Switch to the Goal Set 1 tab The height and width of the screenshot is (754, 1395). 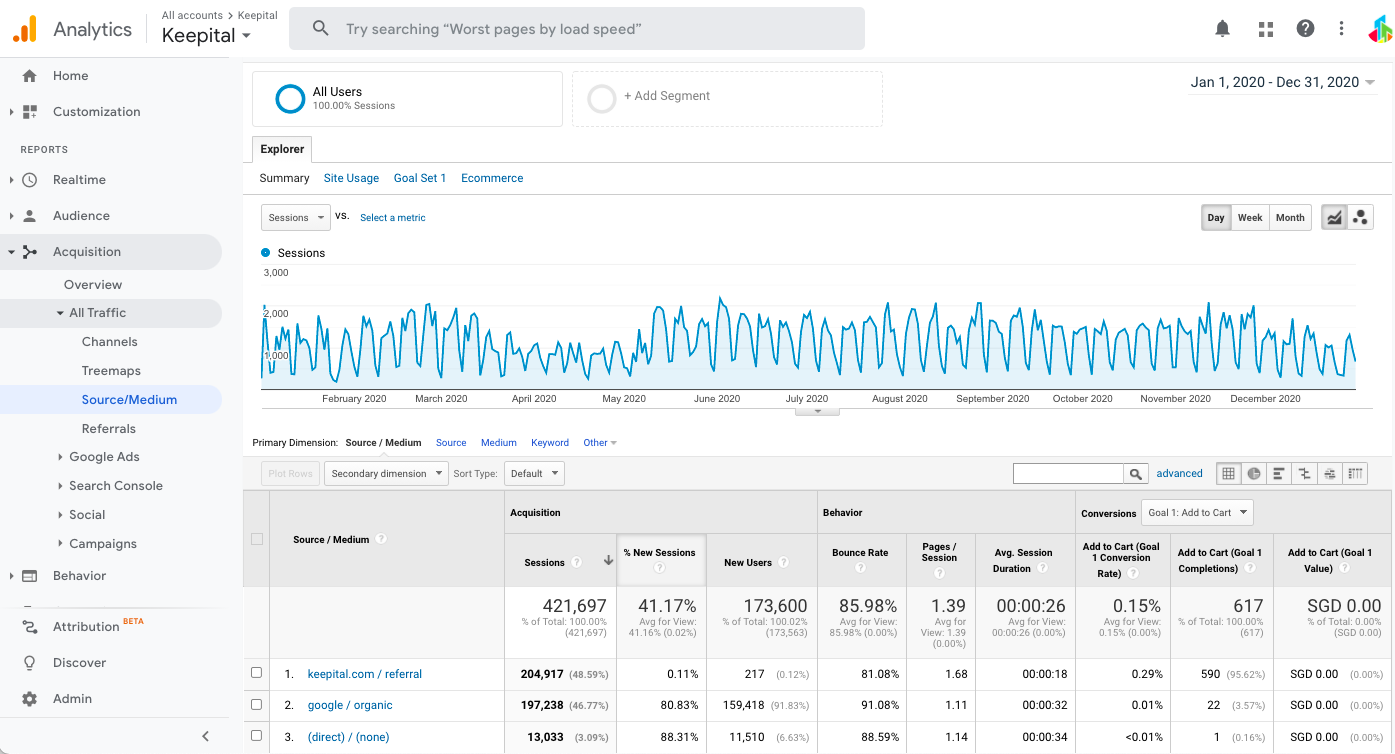[420, 178]
